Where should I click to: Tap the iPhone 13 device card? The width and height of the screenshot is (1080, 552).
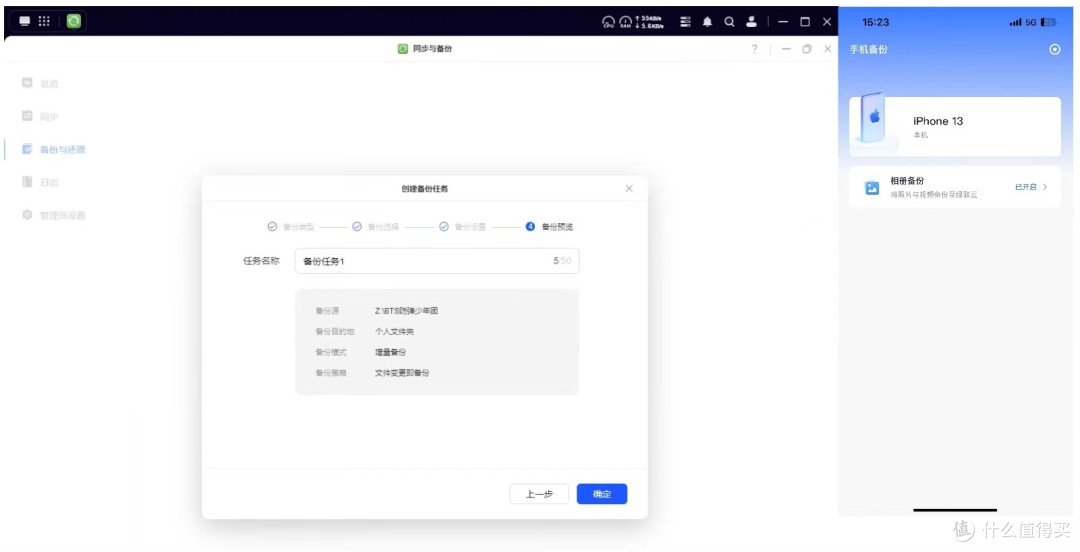pyautogui.click(x=955, y=127)
